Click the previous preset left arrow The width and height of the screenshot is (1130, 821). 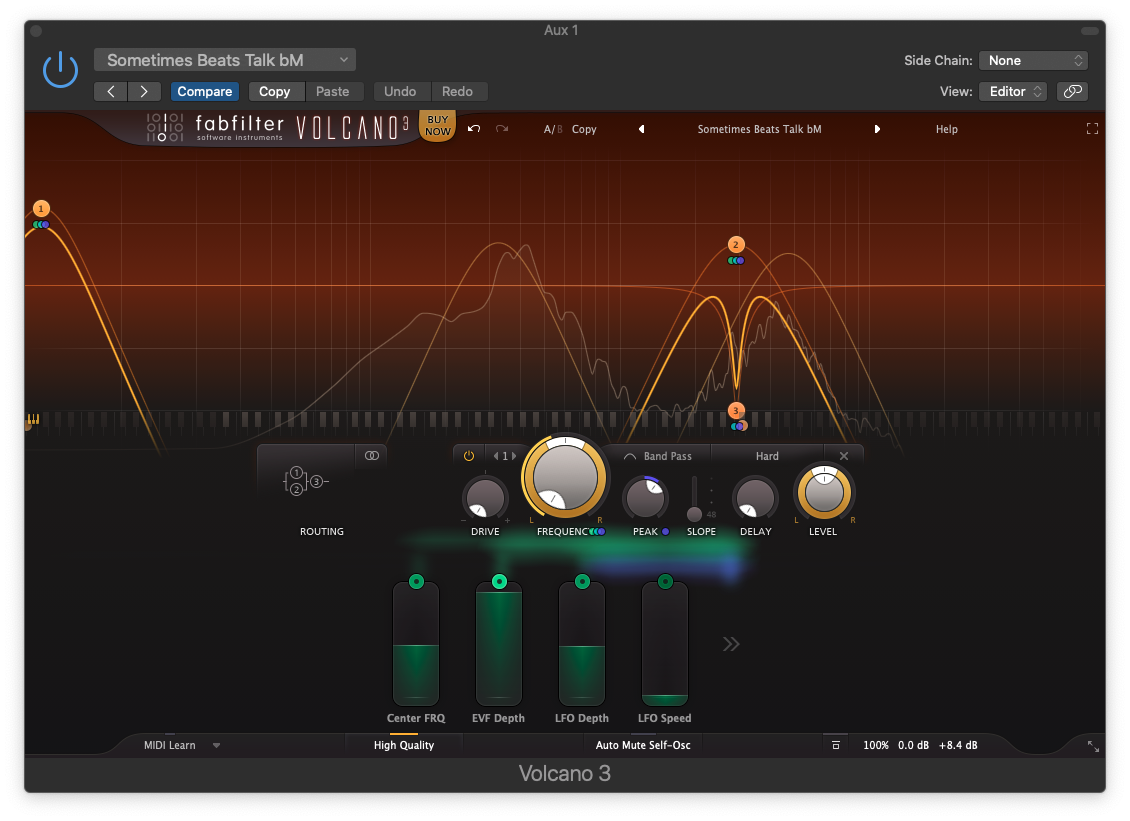click(641, 129)
